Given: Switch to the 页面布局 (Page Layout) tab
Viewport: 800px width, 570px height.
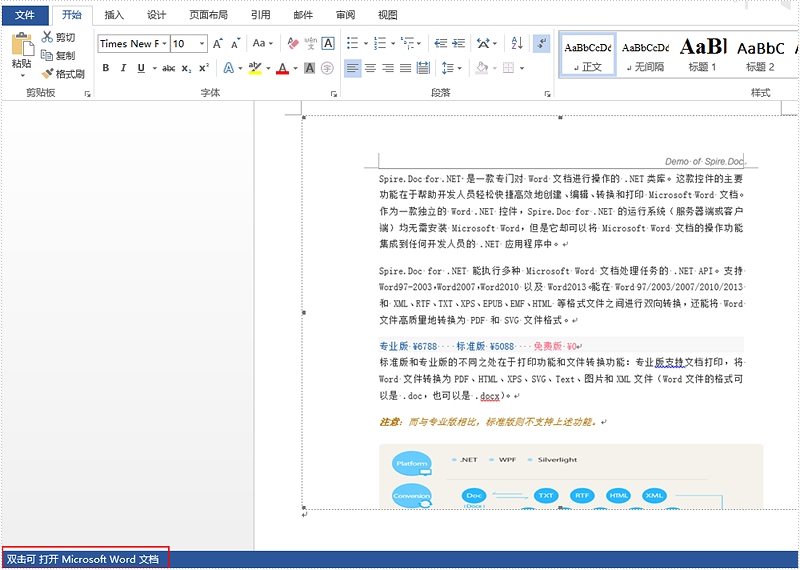Looking at the screenshot, I should pyautogui.click(x=208, y=15).
